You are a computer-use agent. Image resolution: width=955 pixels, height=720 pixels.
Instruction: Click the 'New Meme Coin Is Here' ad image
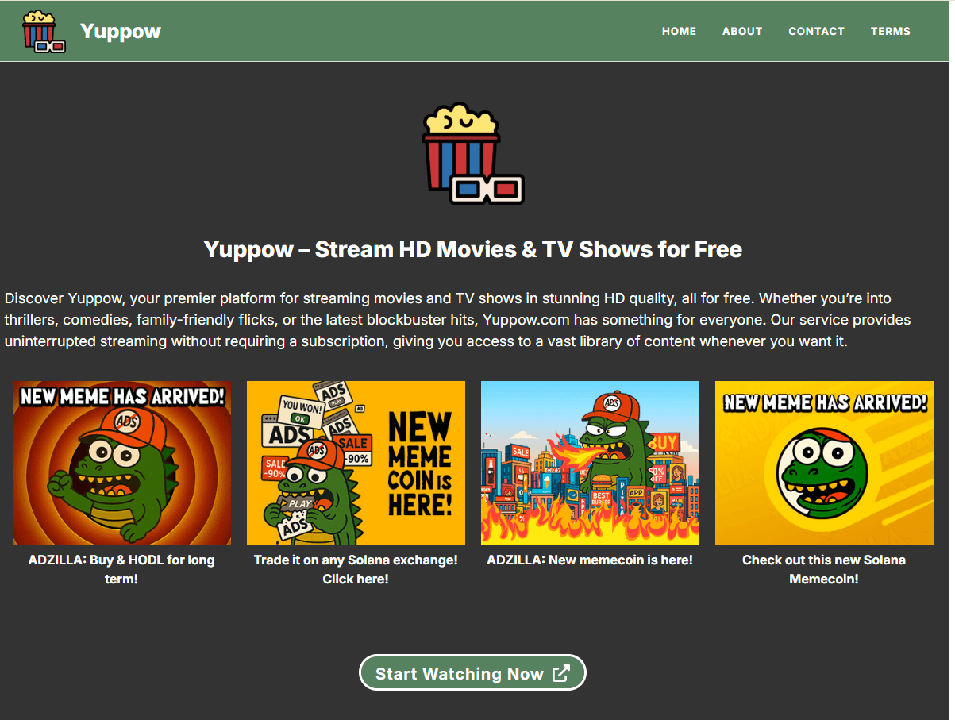click(356, 463)
